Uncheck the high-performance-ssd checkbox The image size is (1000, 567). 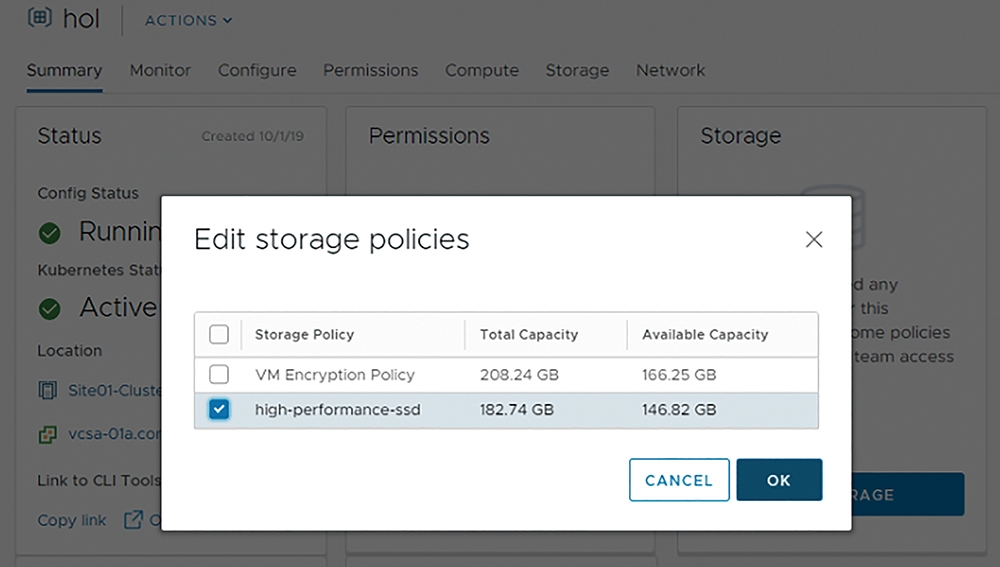219,409
